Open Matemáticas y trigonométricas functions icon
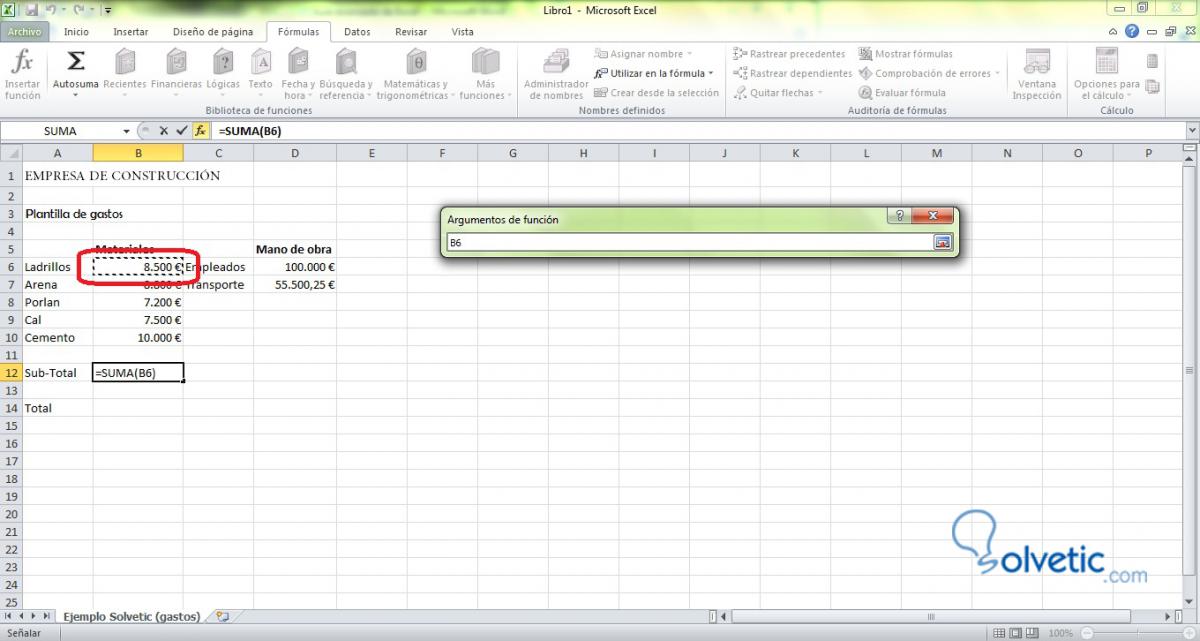The width and height of the screenshot is (1200, 641). point(416,62)
